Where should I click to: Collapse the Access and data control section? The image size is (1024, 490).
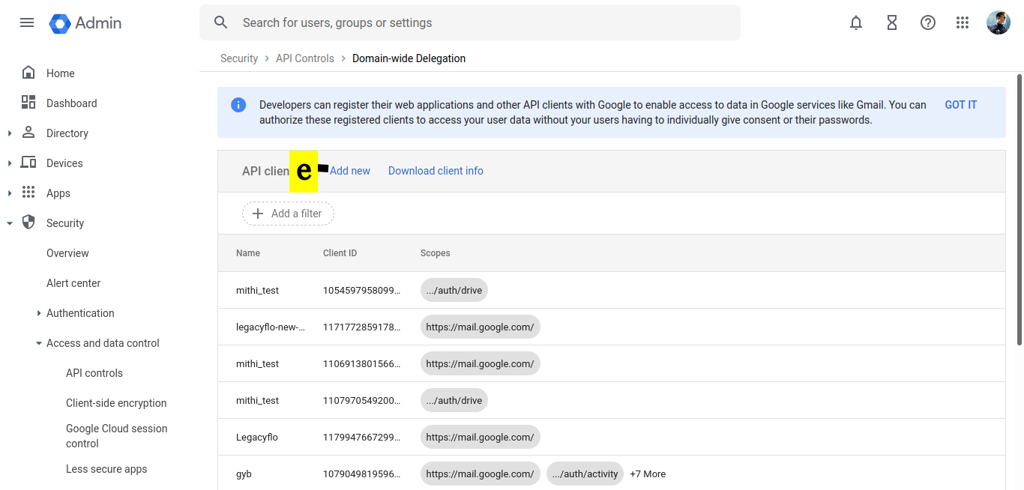pyautogui.click(x=39, y=343)
